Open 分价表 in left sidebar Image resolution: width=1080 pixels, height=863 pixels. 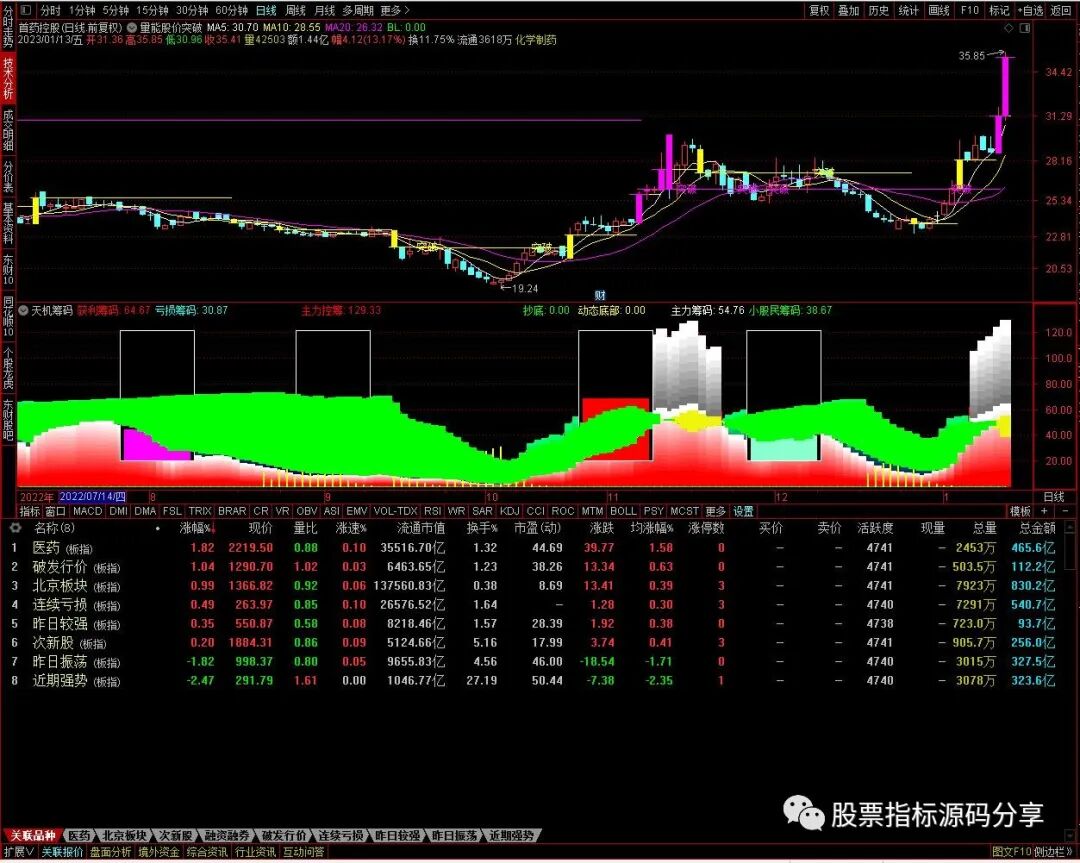[x=8, y=177]
